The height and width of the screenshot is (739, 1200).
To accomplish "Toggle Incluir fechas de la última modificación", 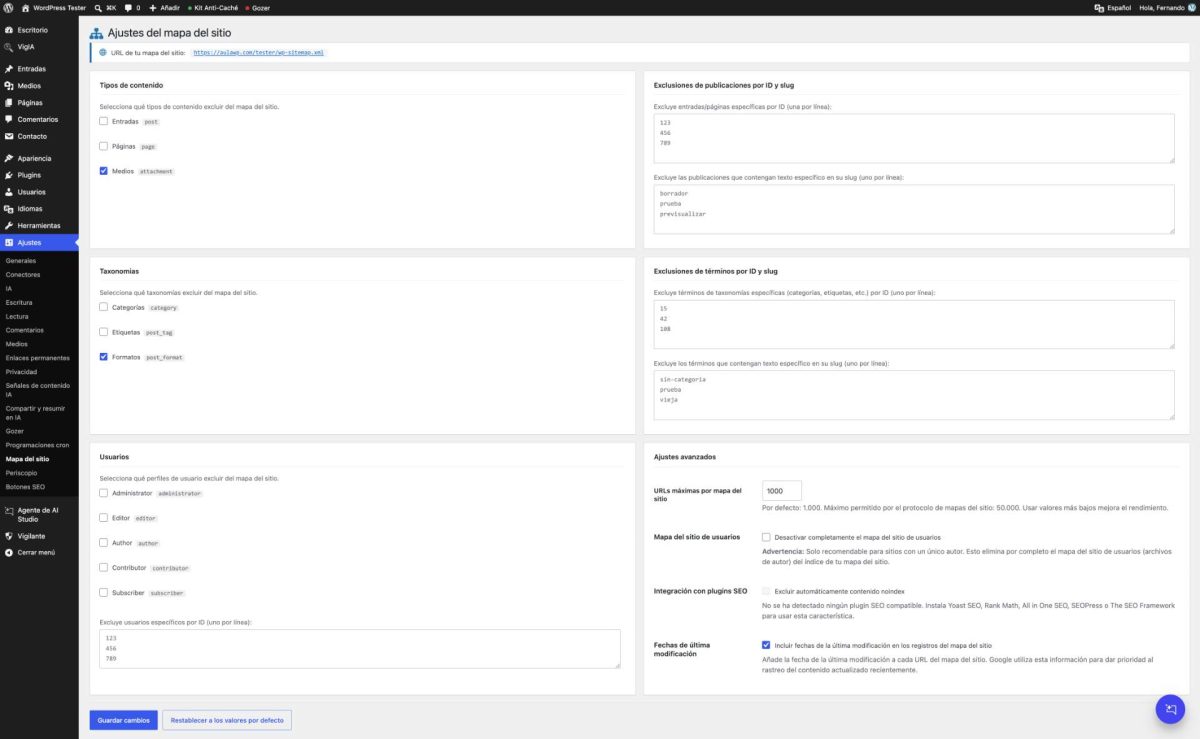I will coord(766,645).
